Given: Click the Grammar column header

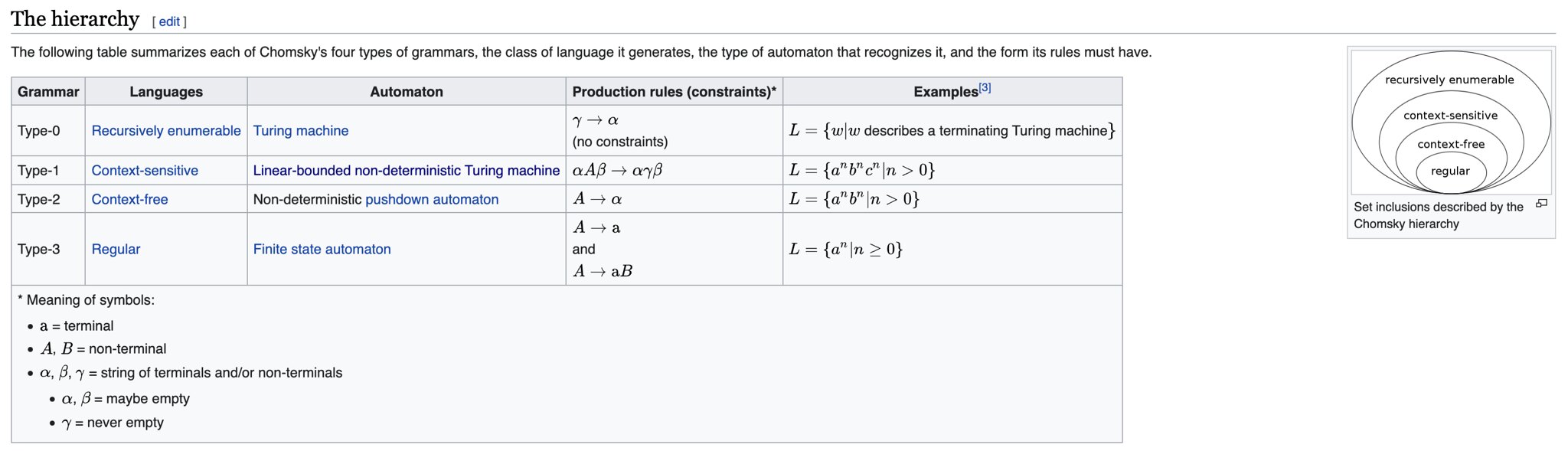Looking at the screenshot, I should click(x=48, y=92).
